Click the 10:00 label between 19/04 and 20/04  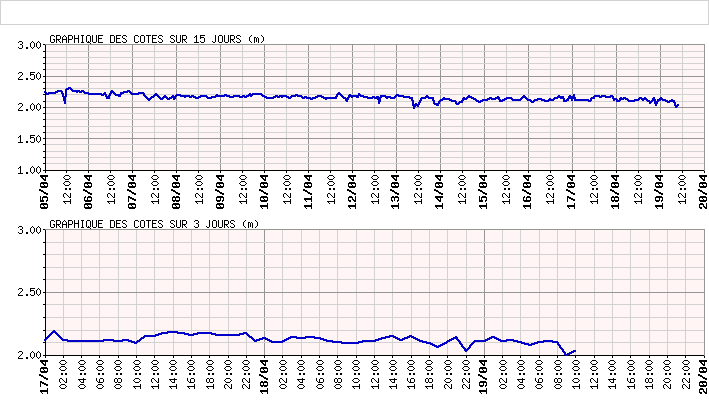[576, 374]
